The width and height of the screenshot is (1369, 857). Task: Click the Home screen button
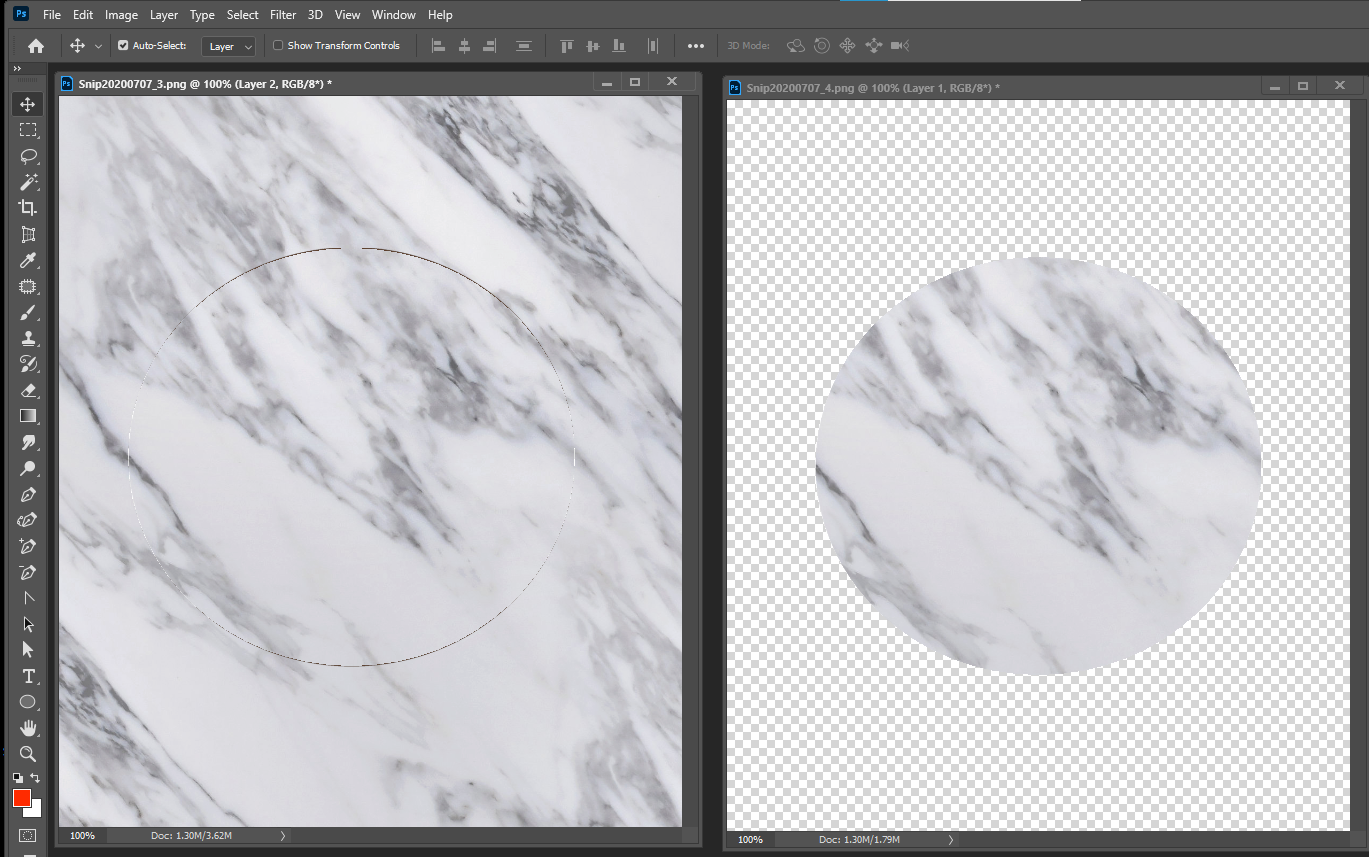coord(35,45)
